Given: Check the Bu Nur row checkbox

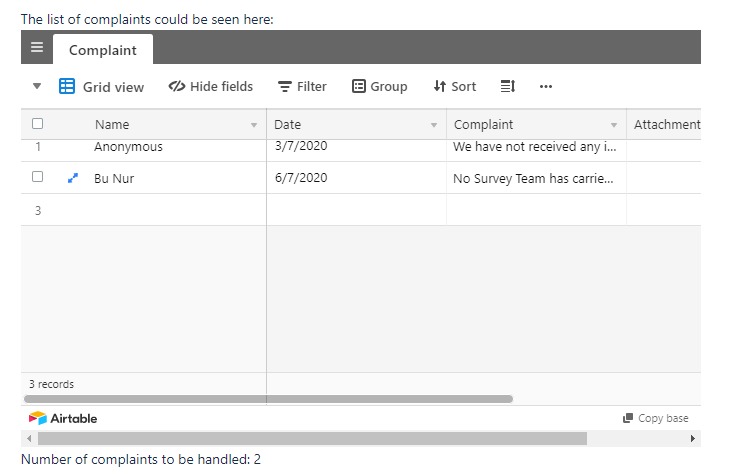Looking at the screenshot, I should (x=37, y=176).
